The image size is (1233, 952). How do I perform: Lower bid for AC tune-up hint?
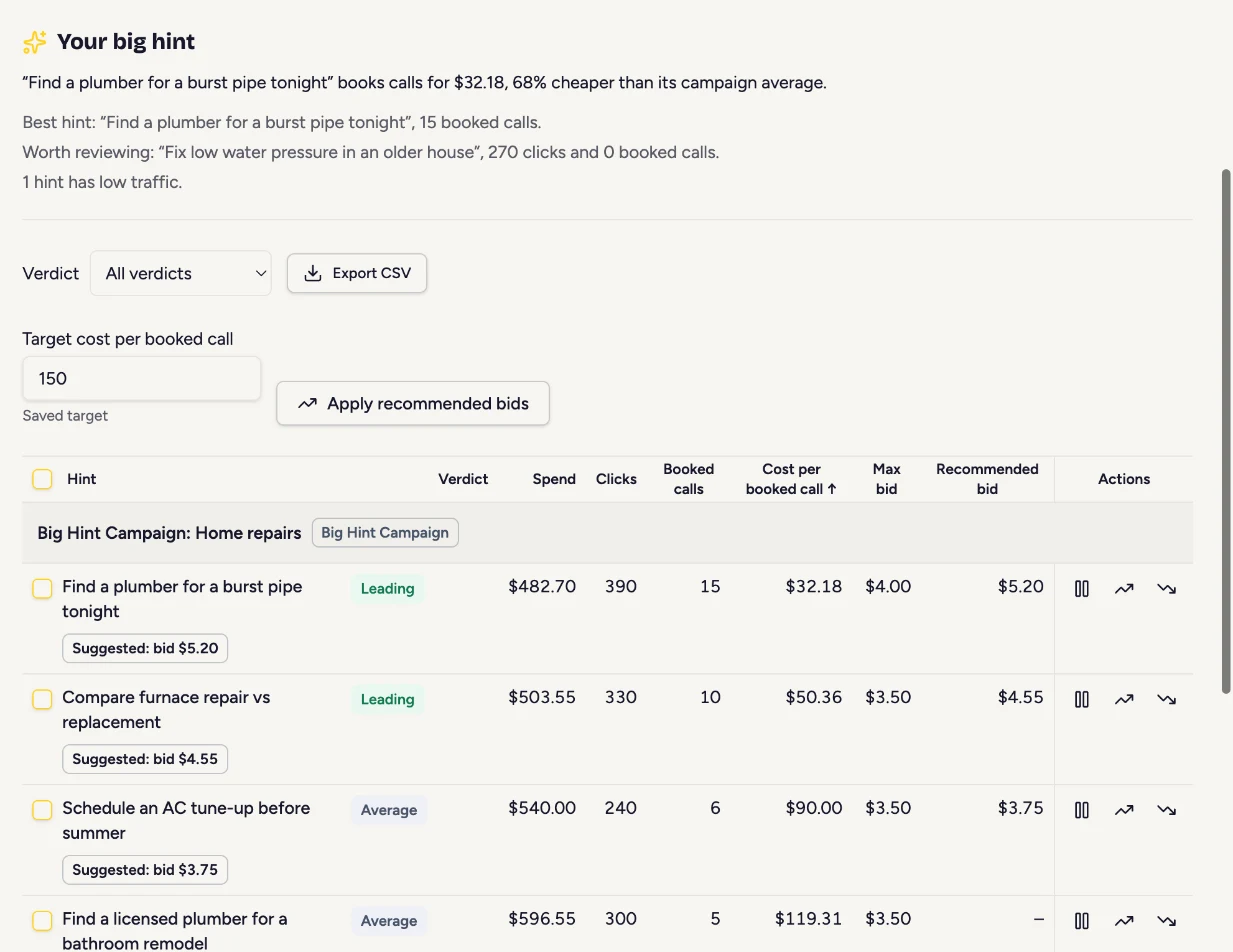pyautogui.click(x=1166, y=810)
